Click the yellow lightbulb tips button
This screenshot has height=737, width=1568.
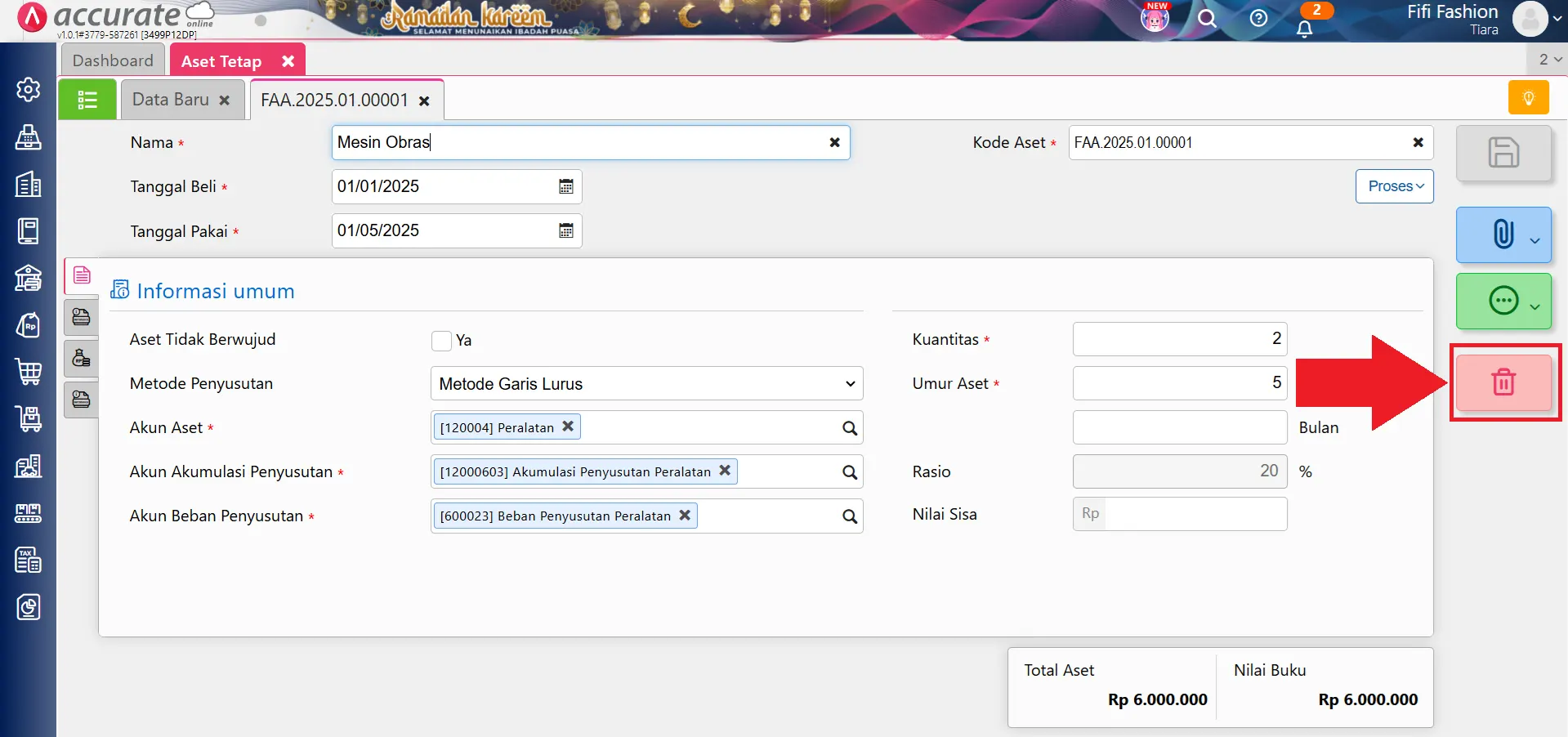point(1528,98)
